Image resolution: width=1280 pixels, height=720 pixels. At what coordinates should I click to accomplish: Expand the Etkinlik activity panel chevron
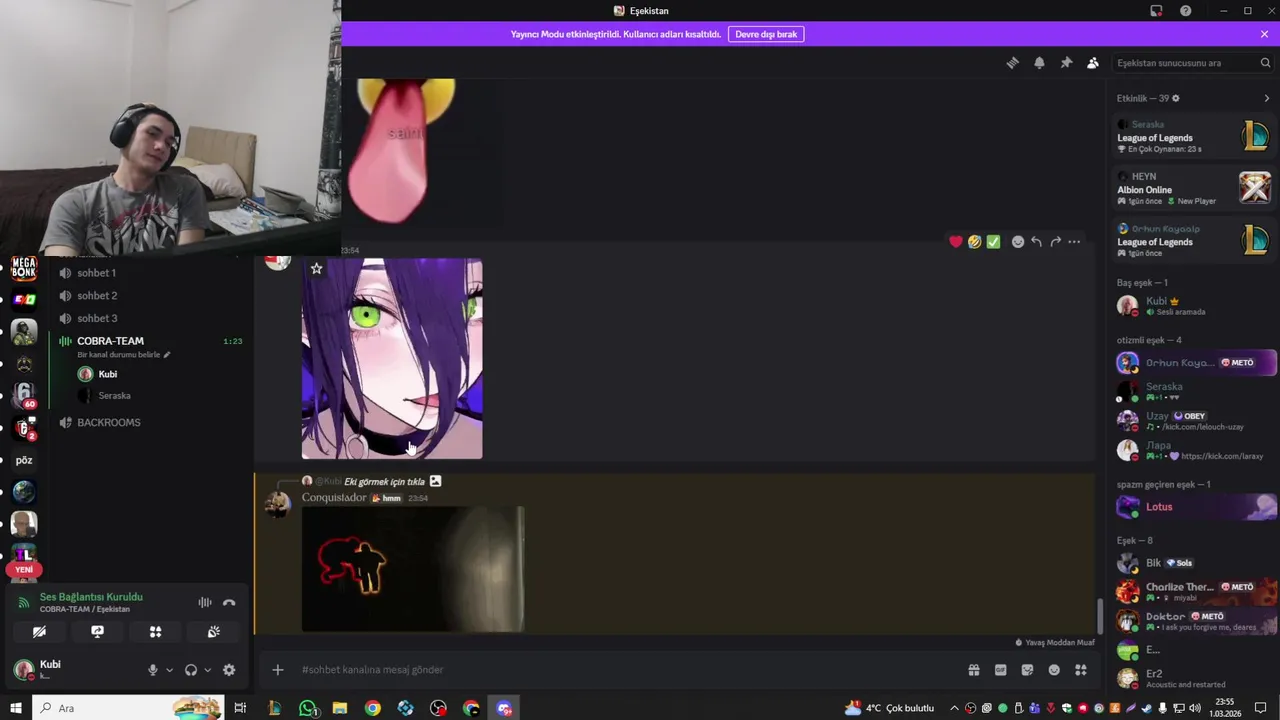pos(1266,98)
